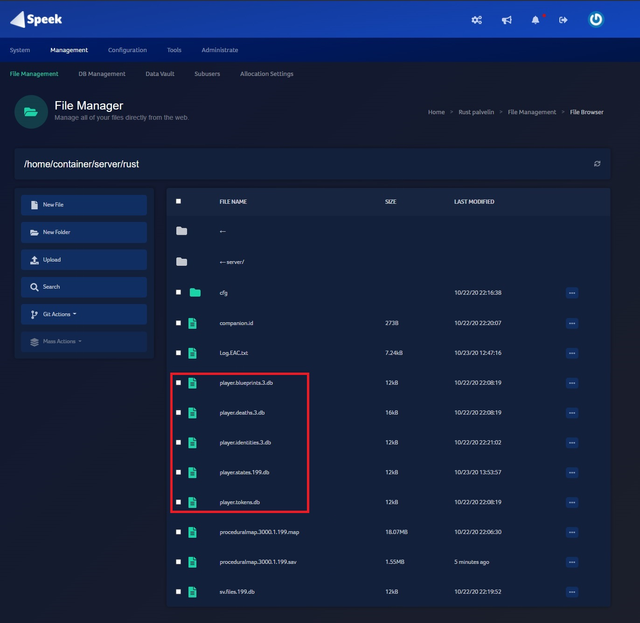Click the File Management breadcrumb link
Image resolution: width=640 pixels, height=623 pixels.
[531, 112]
